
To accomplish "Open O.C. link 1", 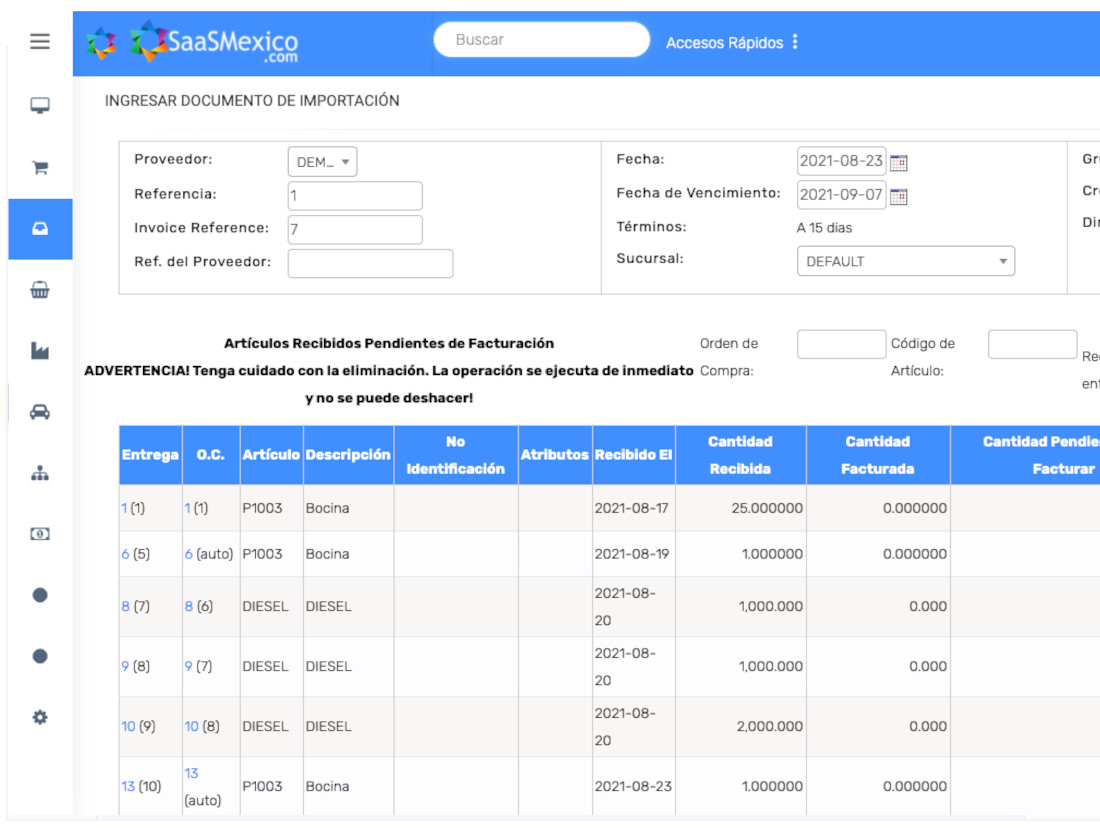I will tap(187, 508).
